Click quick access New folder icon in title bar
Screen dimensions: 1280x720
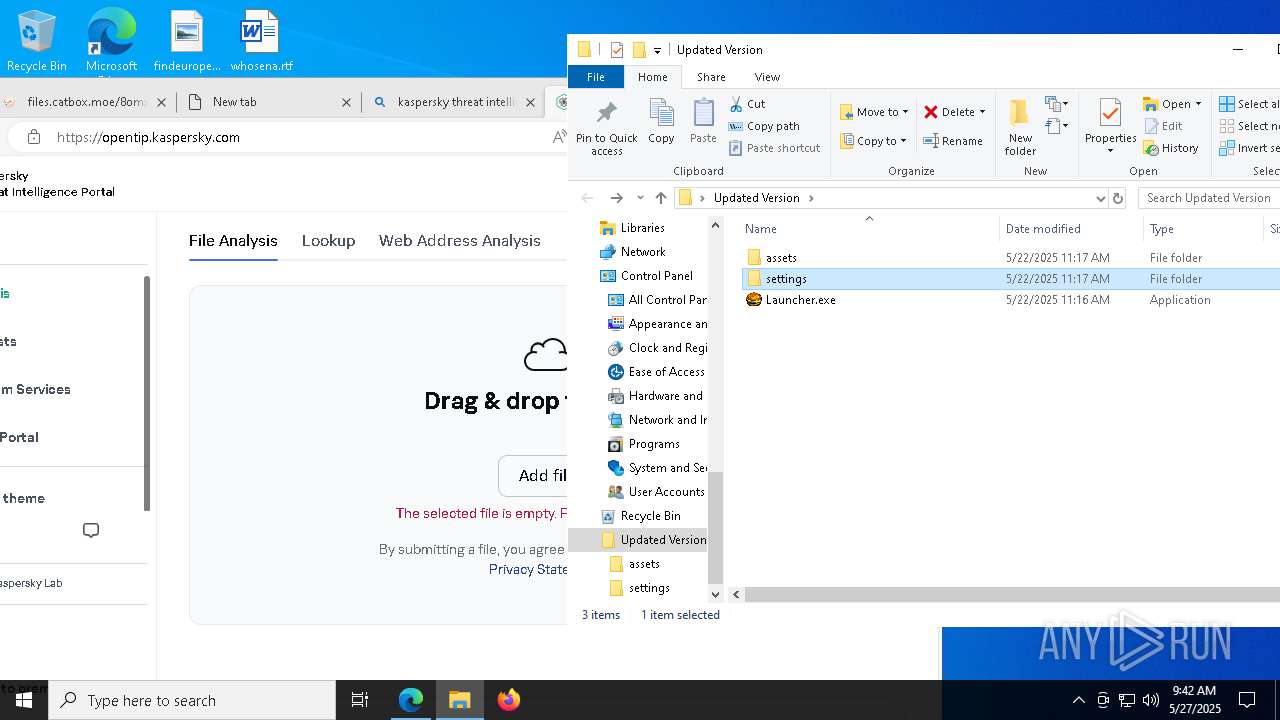[x=639, y=50]
